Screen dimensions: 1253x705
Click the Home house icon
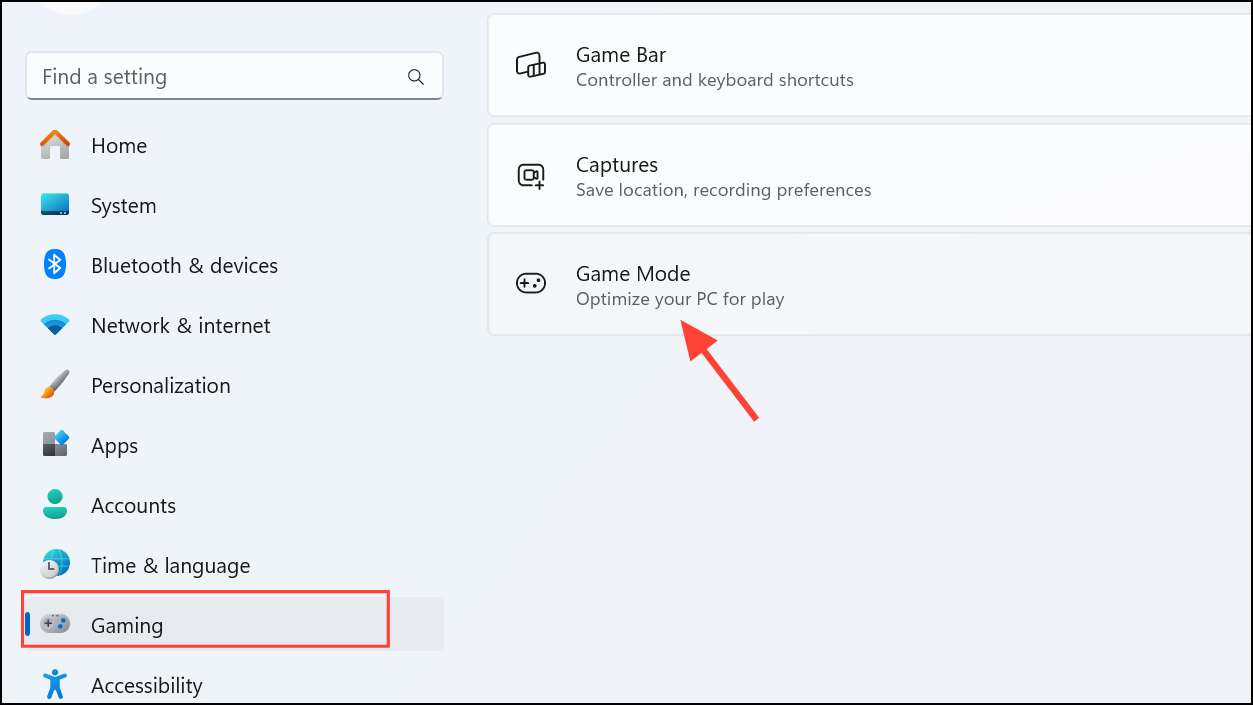coord(55,146)
